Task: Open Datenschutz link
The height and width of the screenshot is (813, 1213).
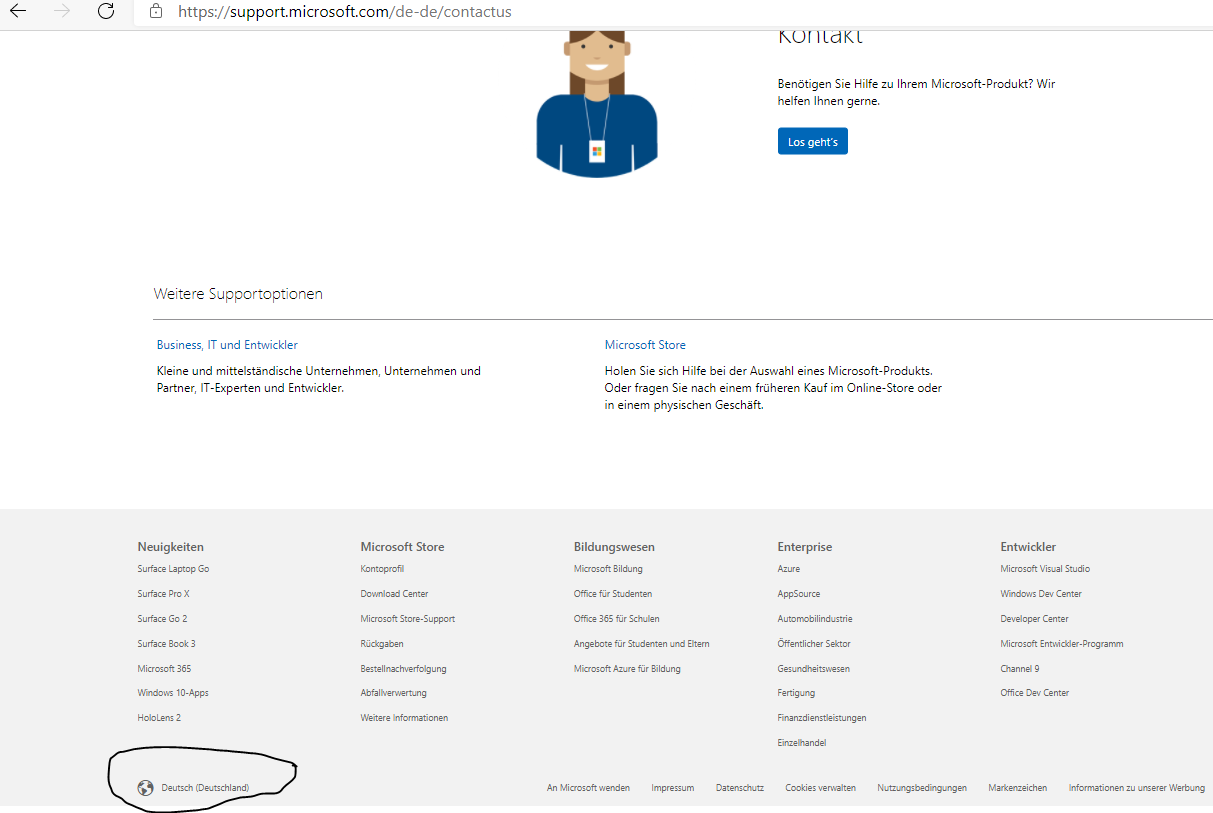Action: pyautogui.click(x=740, y=788)
